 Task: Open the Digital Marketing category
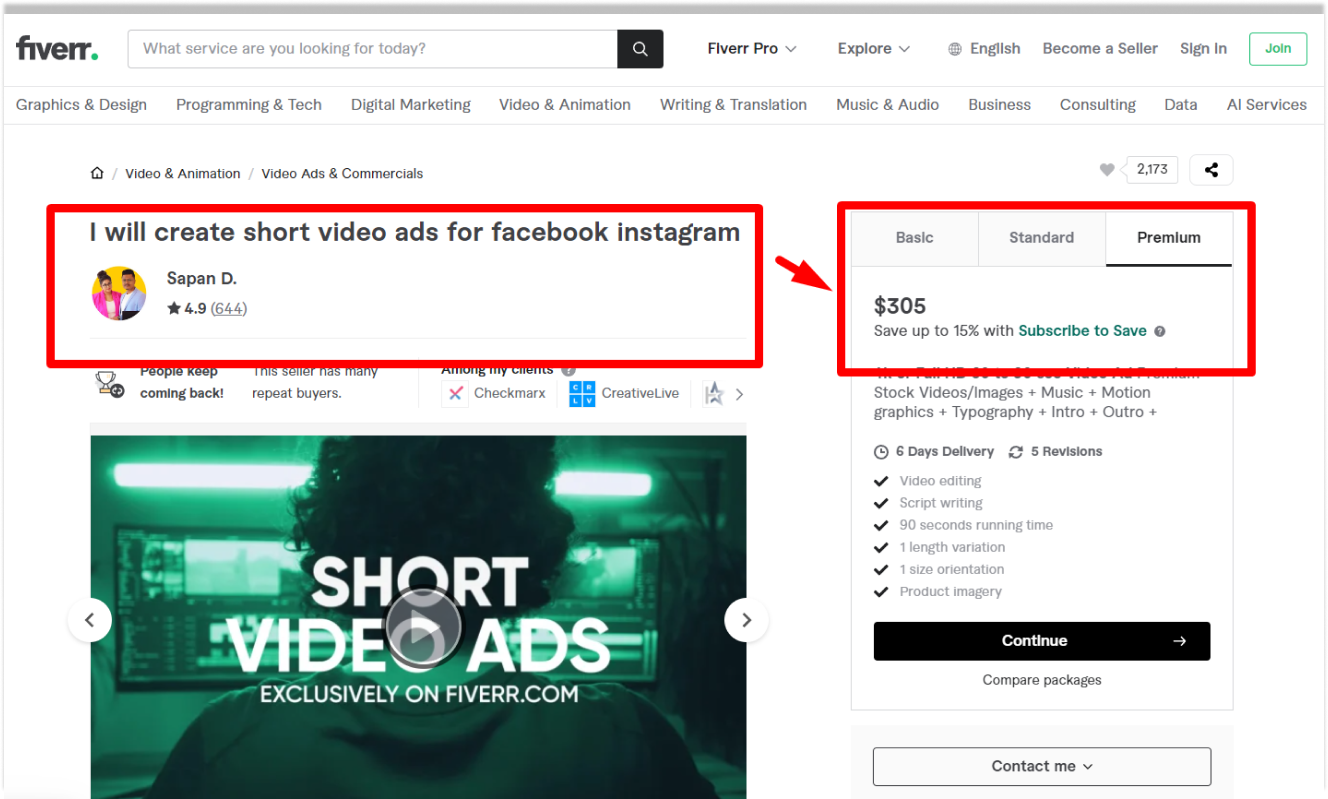click(x=411, y=104)
